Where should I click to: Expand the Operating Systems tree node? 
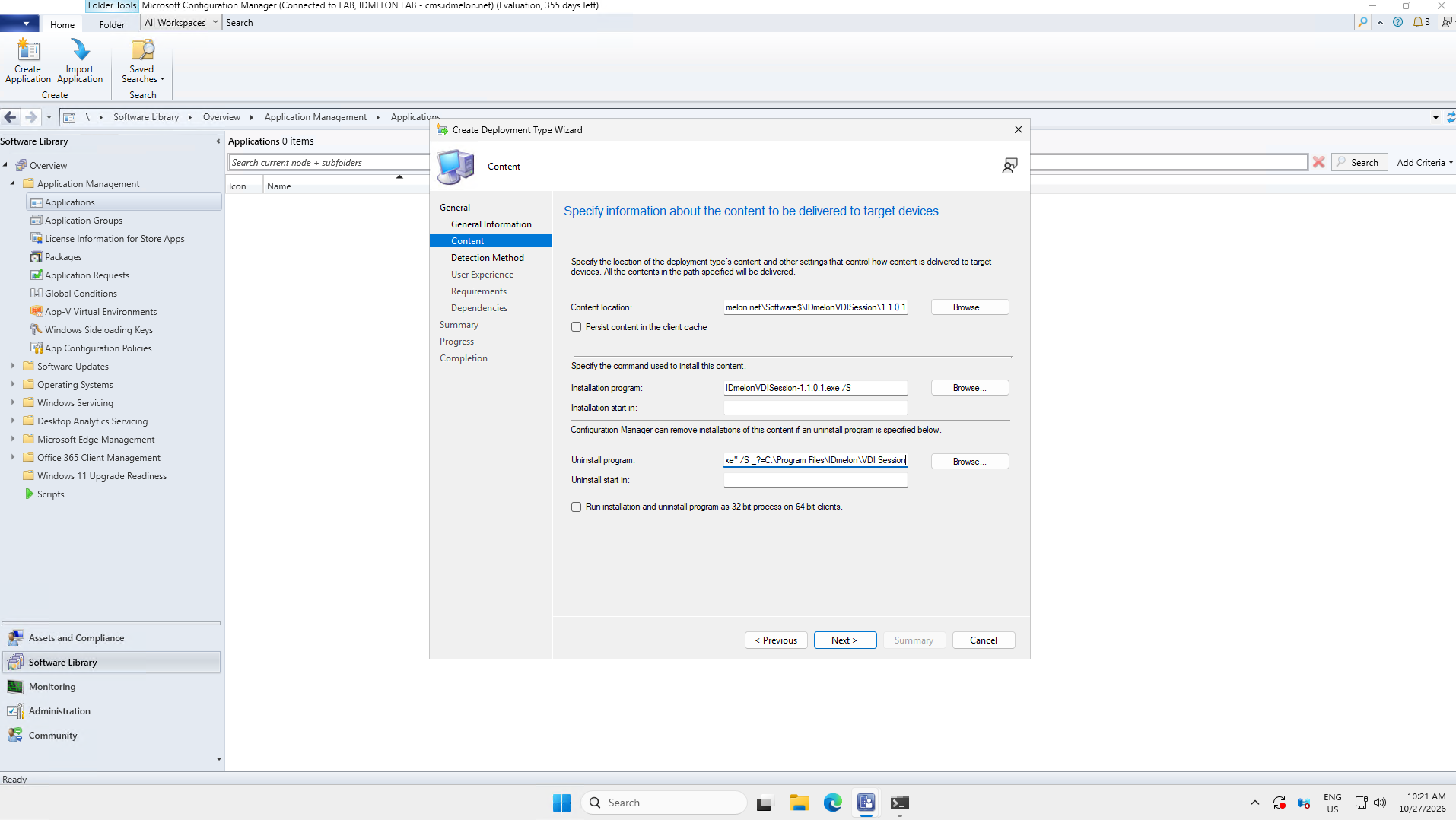[13, 384]
